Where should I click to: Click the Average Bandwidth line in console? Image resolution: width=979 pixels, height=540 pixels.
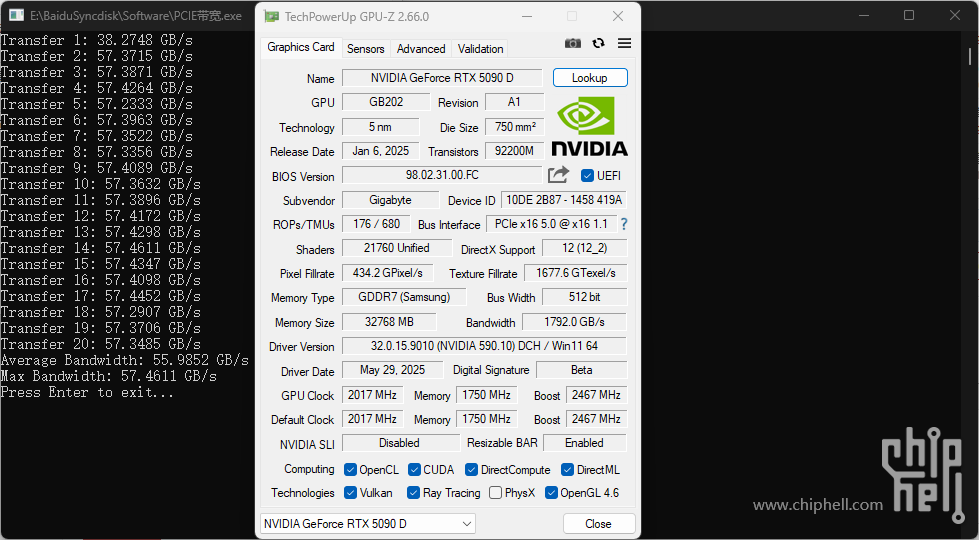point(125,360)
